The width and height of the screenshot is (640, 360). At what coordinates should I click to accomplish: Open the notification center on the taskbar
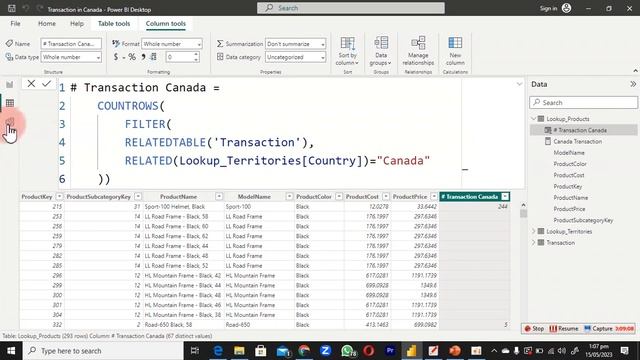point(624,351)
